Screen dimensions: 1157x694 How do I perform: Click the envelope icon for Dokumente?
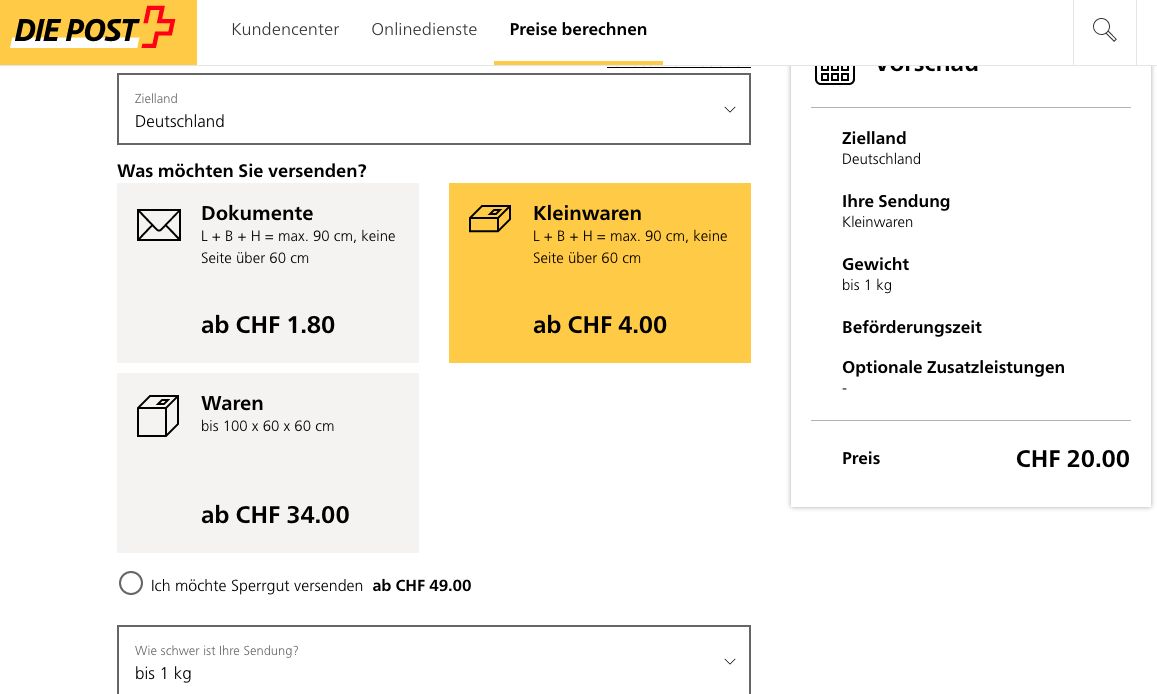click(158, 225)
